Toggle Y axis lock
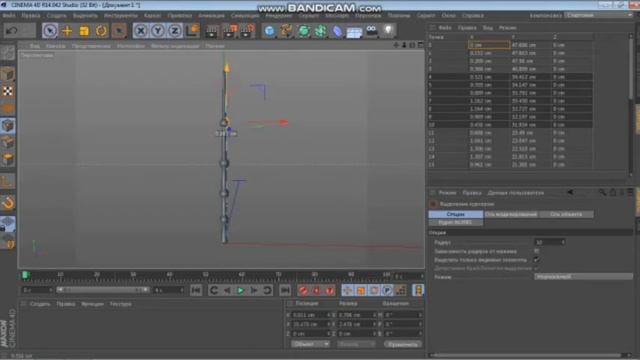 click(x=158, y=31)
